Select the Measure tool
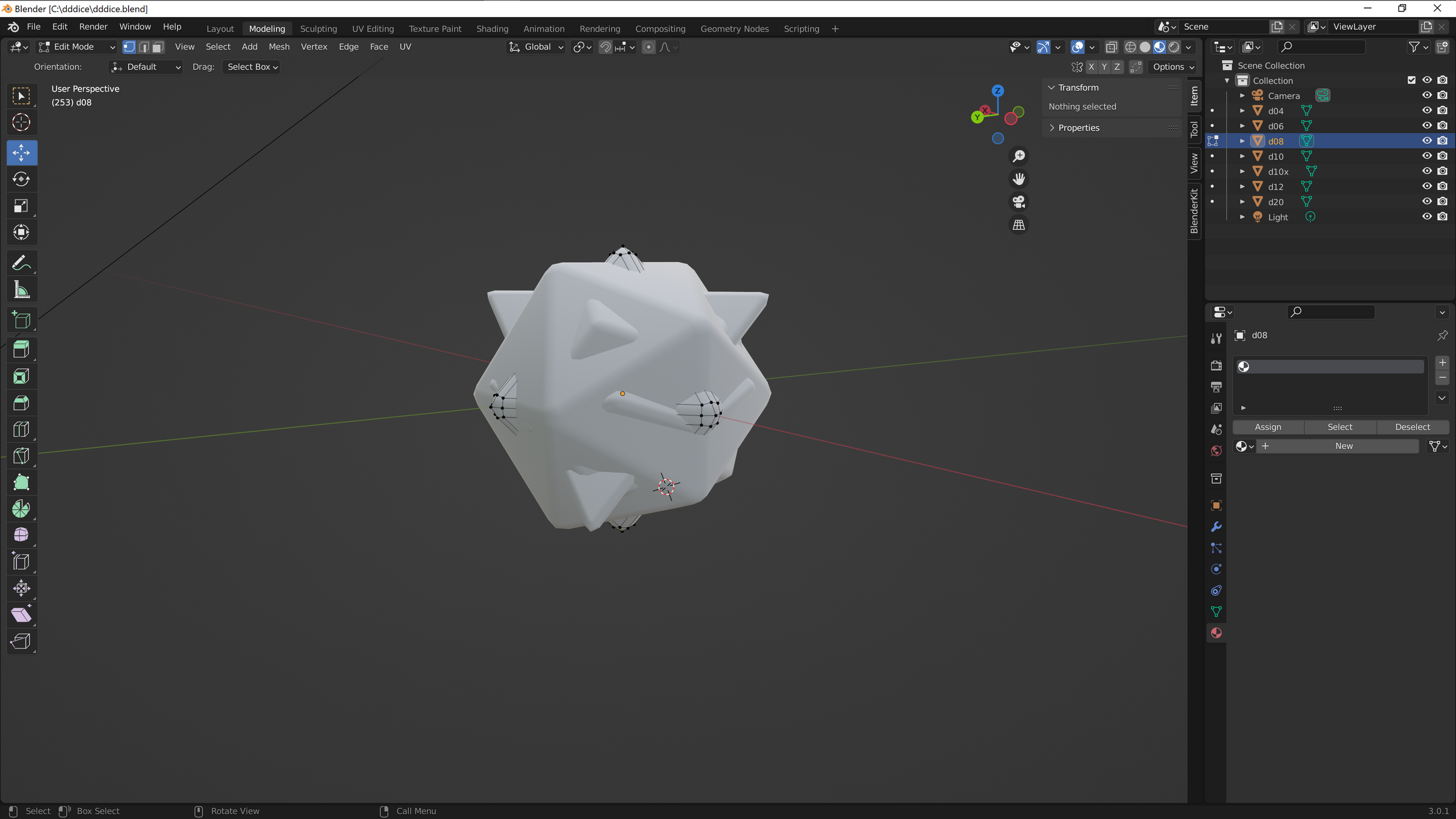The height and width of the screenshot is (819, 1456). pyautogui.click(x=21, y=289)
